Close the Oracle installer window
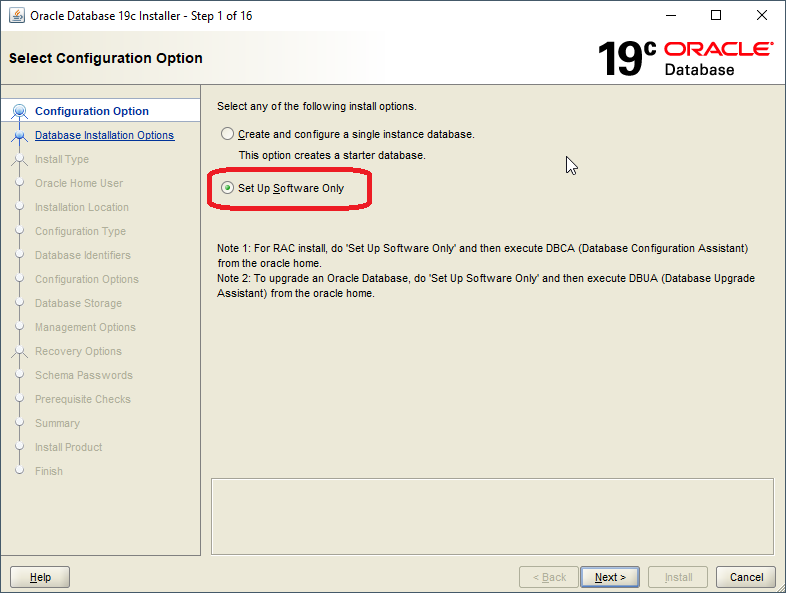The image size is (786, 593). pos(761,16)
